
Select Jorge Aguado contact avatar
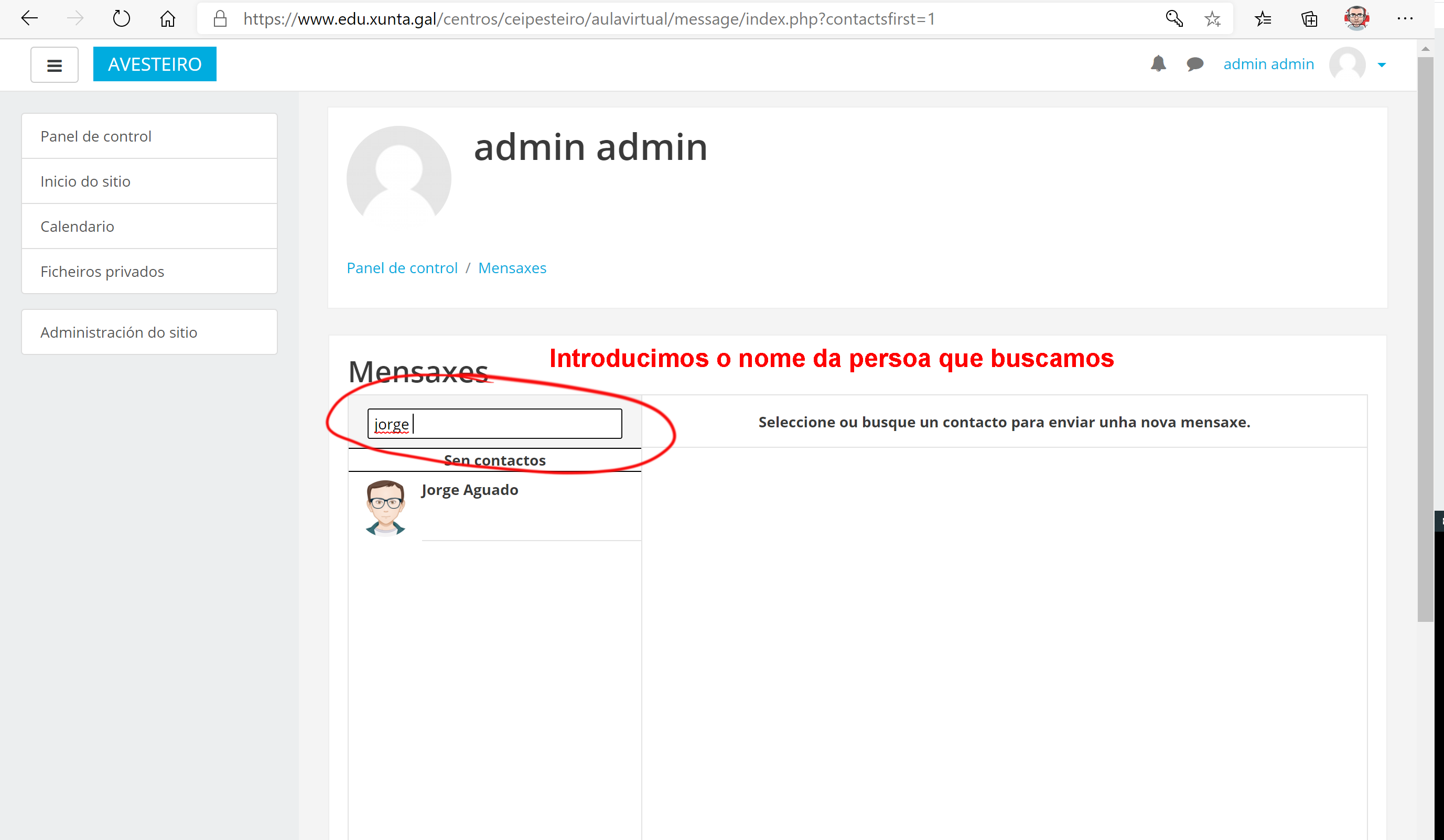385,508
